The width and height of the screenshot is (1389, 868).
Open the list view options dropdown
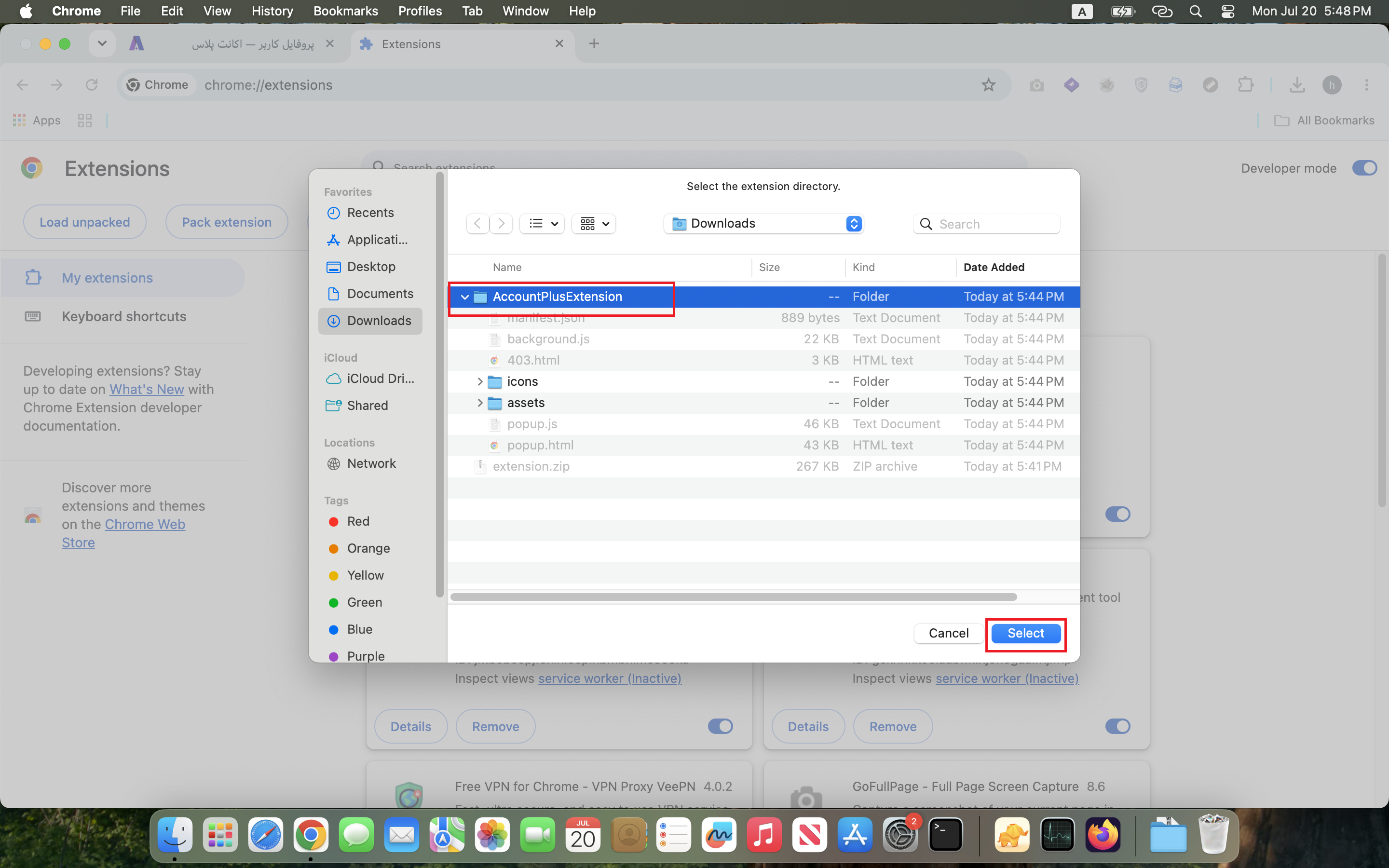pyautogui.click(x=543, y=223)
